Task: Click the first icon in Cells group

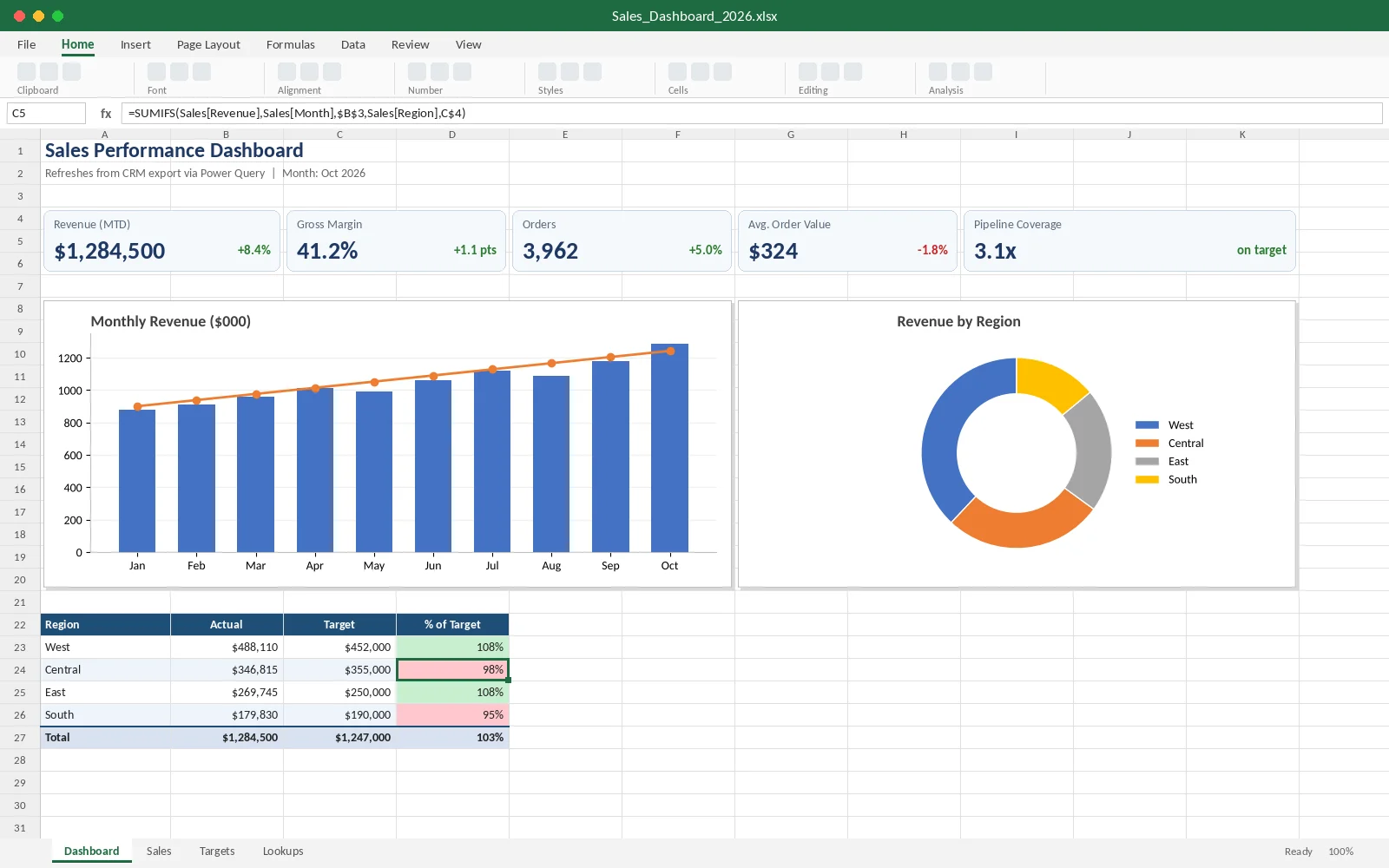Action: (678, 72)
